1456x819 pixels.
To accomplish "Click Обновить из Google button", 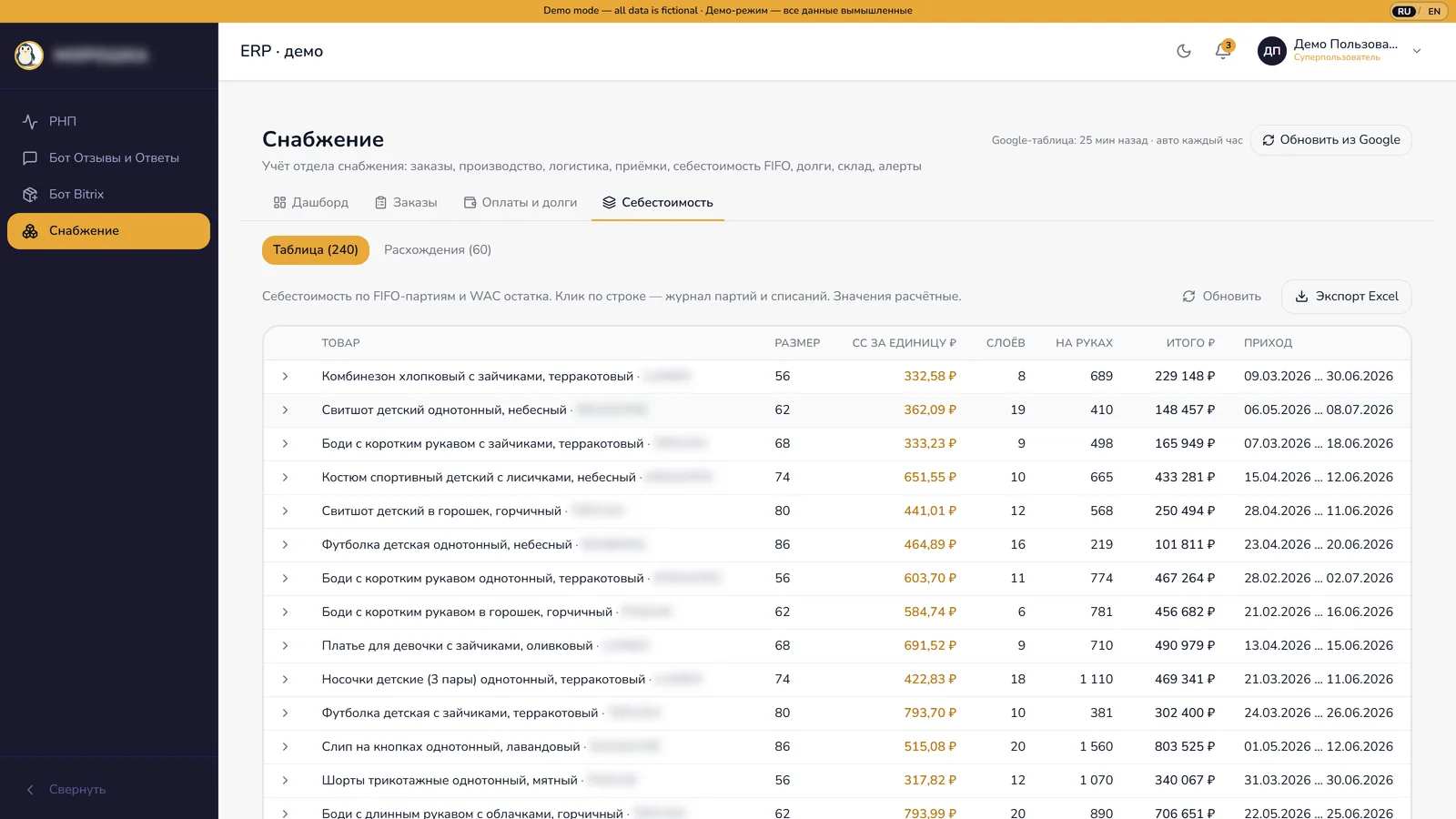I will (x=1331, y=140).
